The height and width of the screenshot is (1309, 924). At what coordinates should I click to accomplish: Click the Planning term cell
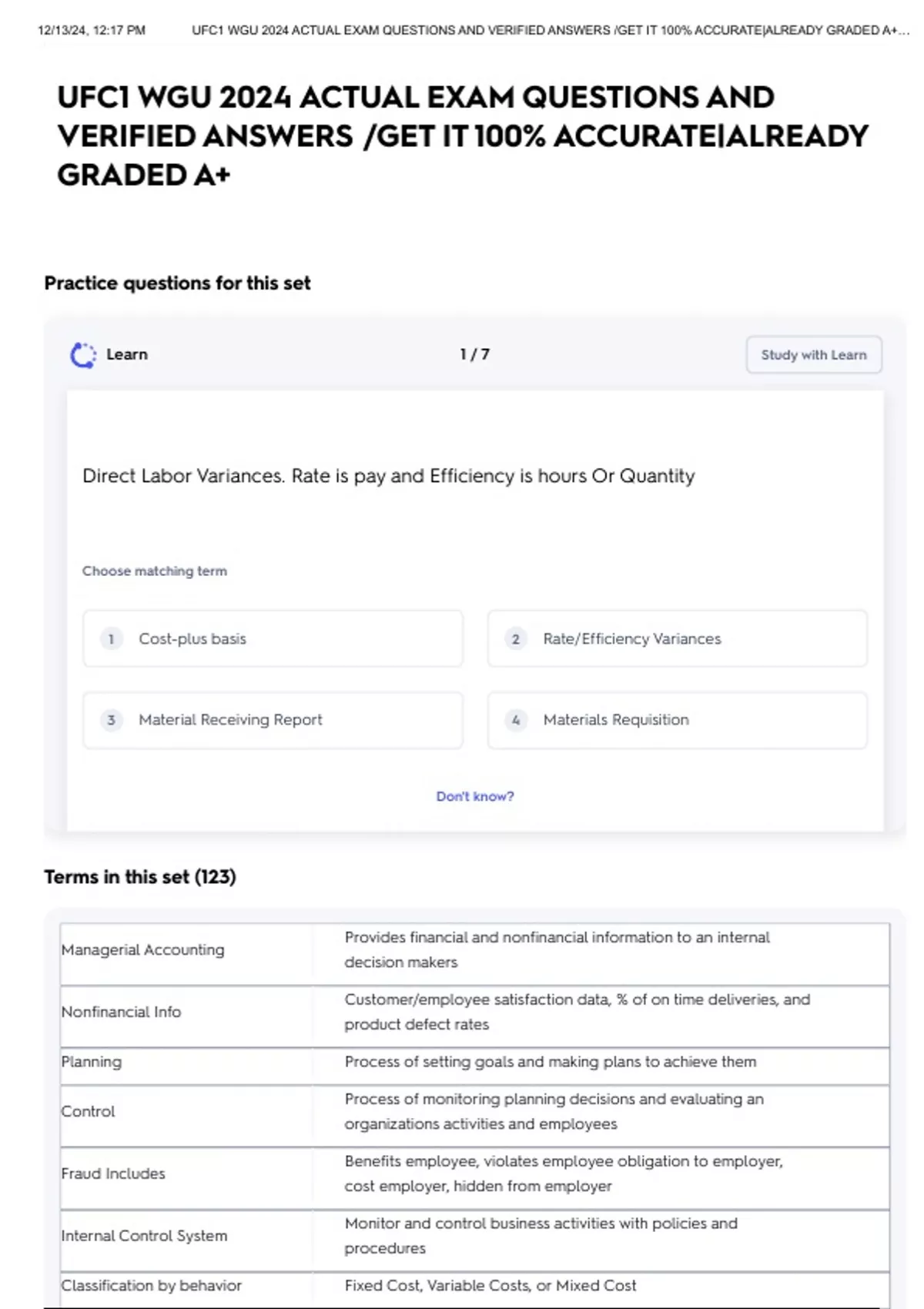[92, 1062]
